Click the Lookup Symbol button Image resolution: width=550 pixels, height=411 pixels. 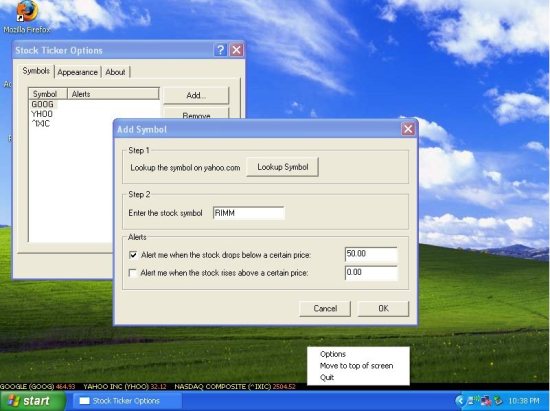pyautogui.click(x=282, y=167)
